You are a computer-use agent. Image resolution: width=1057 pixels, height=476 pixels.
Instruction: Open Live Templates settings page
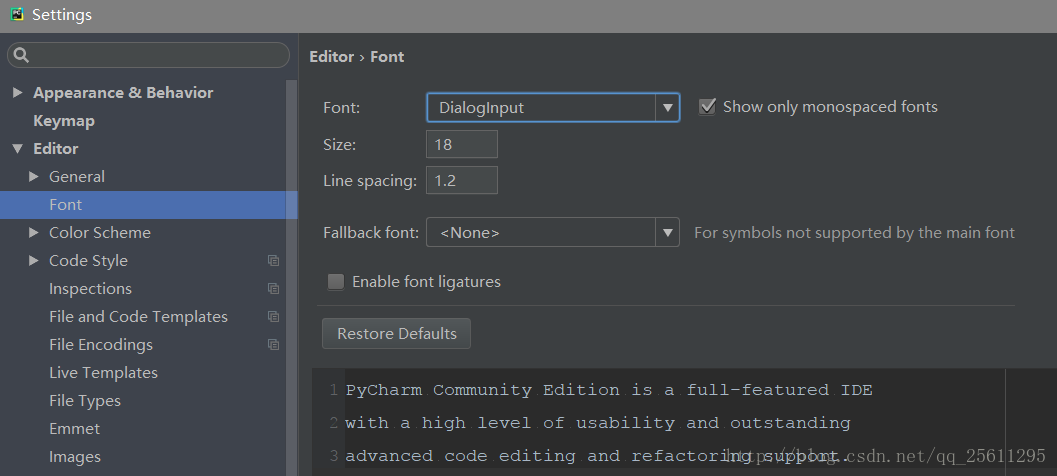point(103,373)
